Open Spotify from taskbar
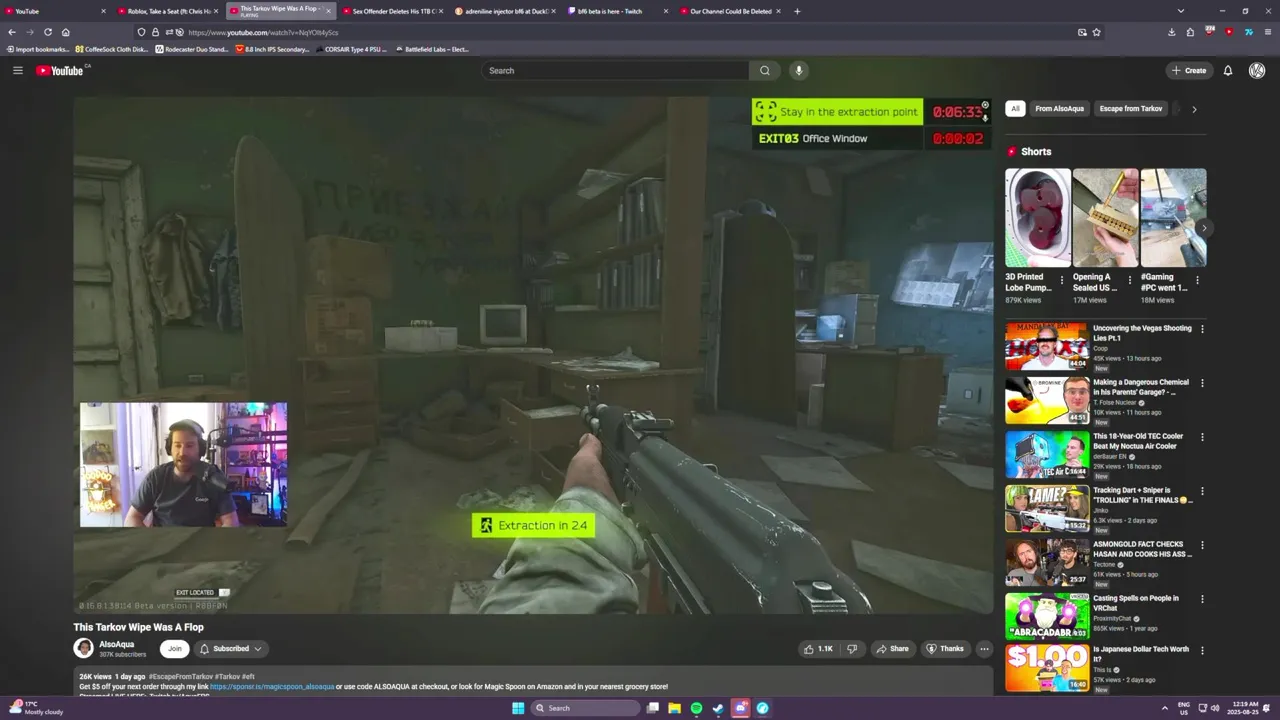 [697, 708]
